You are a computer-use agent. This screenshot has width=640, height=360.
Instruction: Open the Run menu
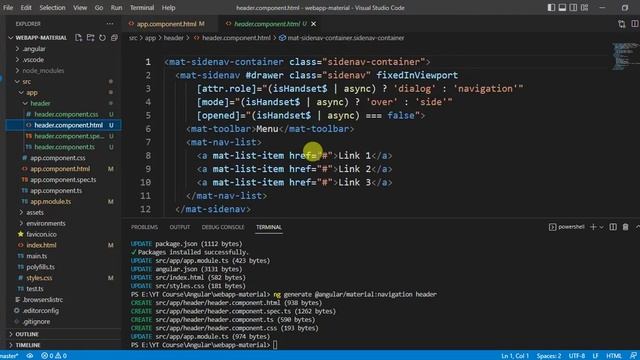(116, 7)
